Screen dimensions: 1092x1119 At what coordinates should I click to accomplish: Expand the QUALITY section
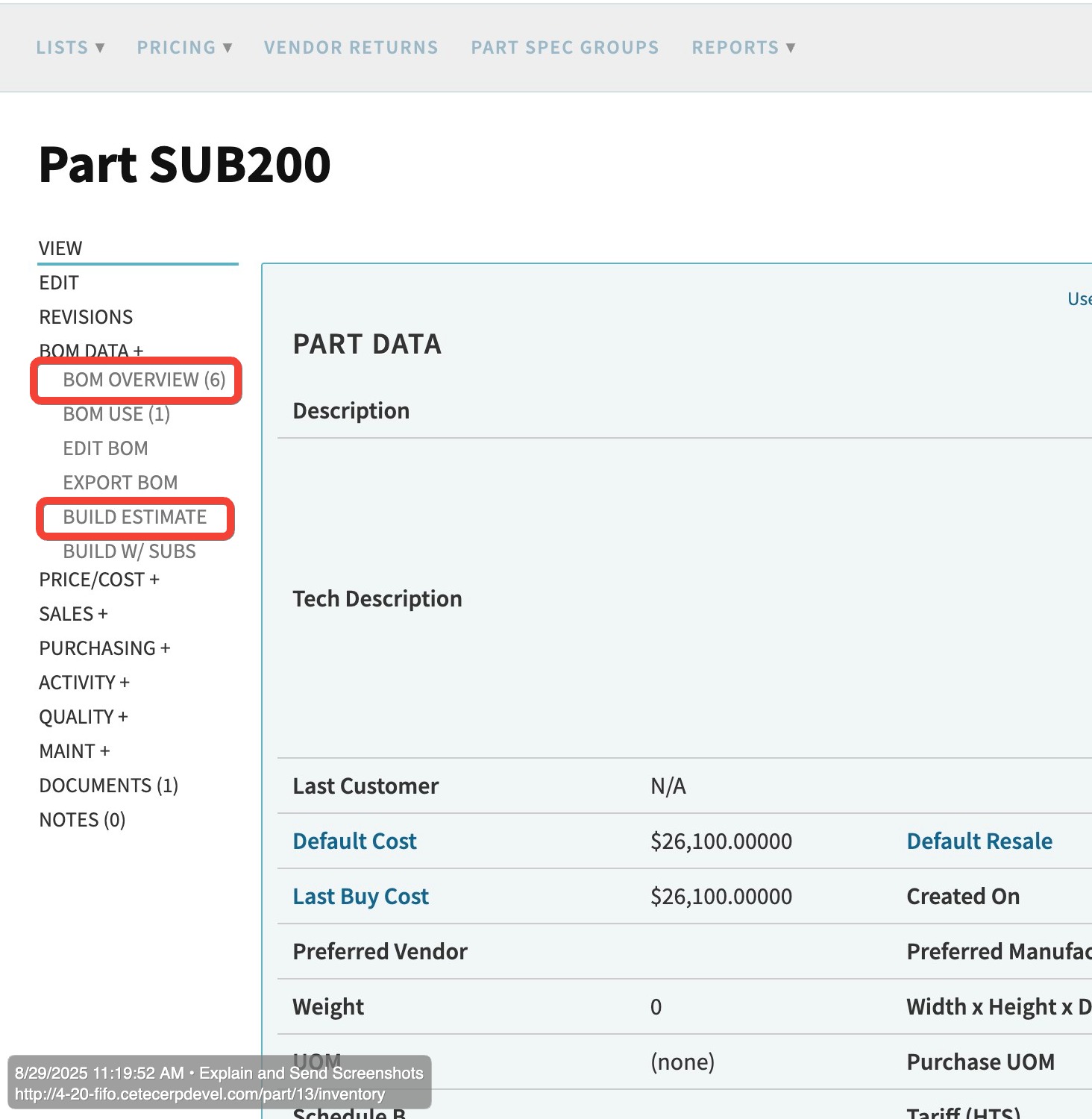[x=84, y=716]
